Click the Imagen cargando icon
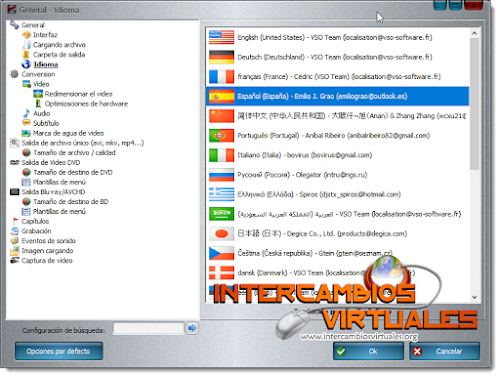Screen dimensions: 500x377 click(x=15, y=251)
